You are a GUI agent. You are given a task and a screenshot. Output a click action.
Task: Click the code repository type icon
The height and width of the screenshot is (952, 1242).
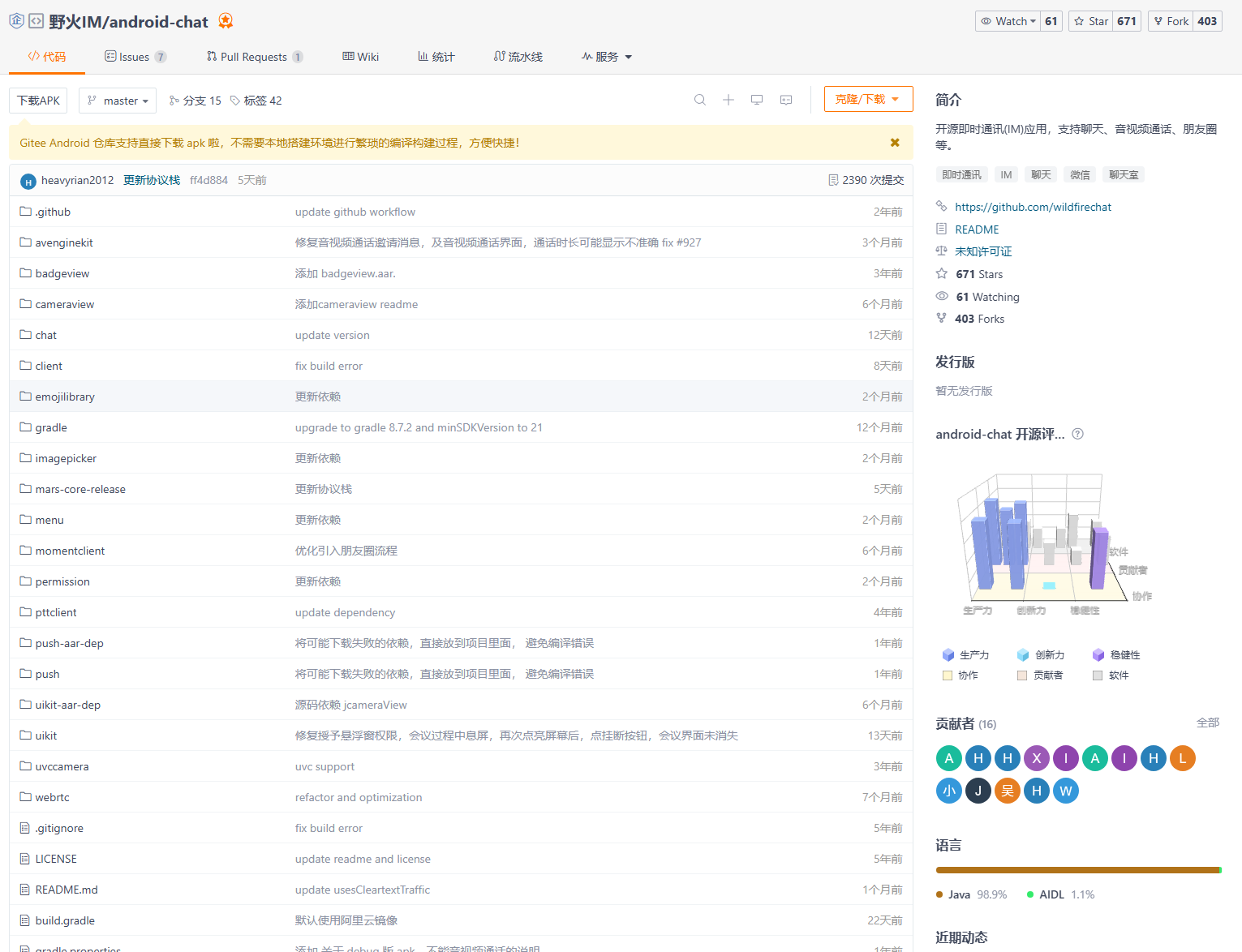pyautogui.click(x=37, y=21)
